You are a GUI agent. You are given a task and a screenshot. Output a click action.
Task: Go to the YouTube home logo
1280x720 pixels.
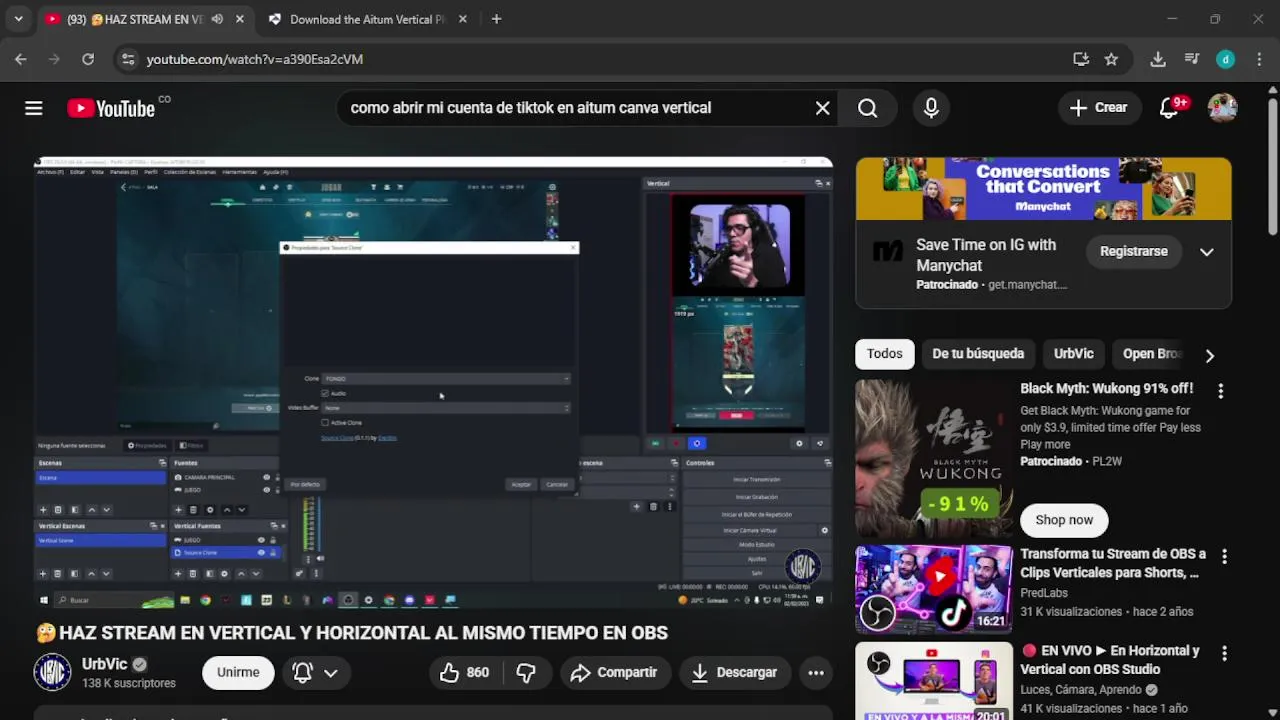[111, 108]
